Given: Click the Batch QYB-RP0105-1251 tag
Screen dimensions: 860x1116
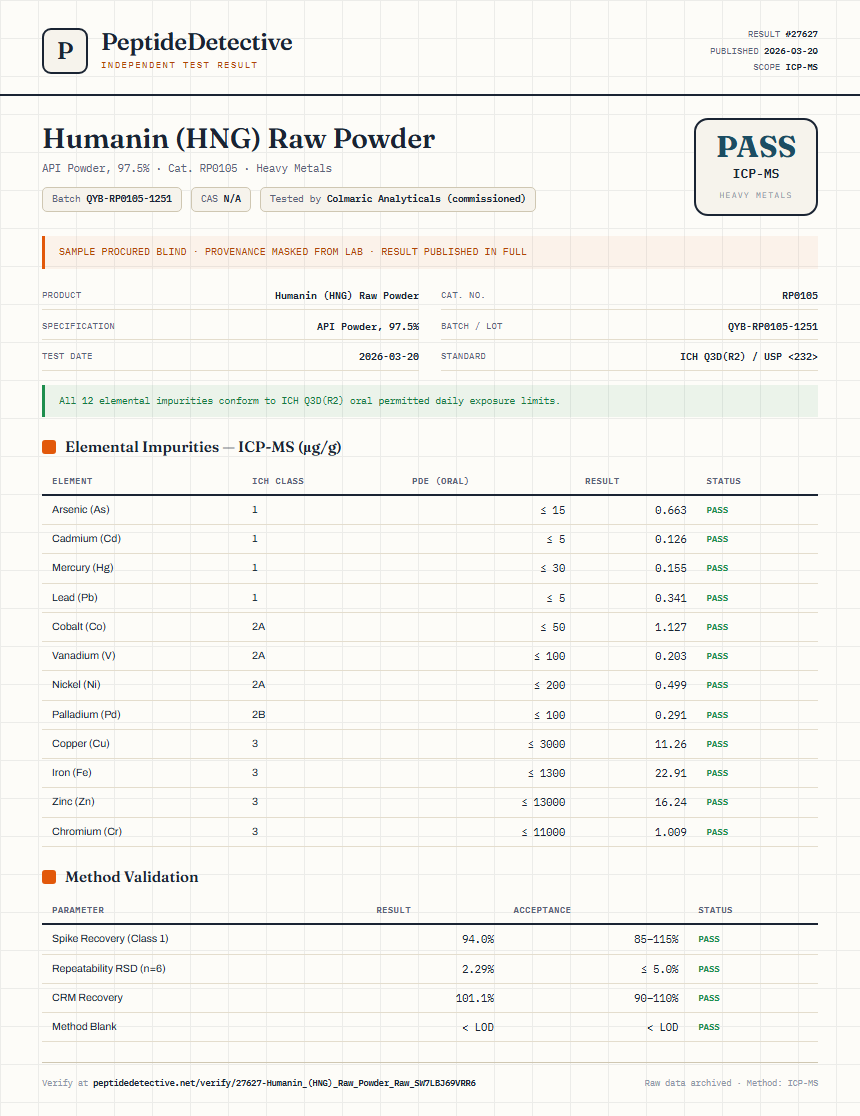Looking at the screenshot, I should coord(112,199).
